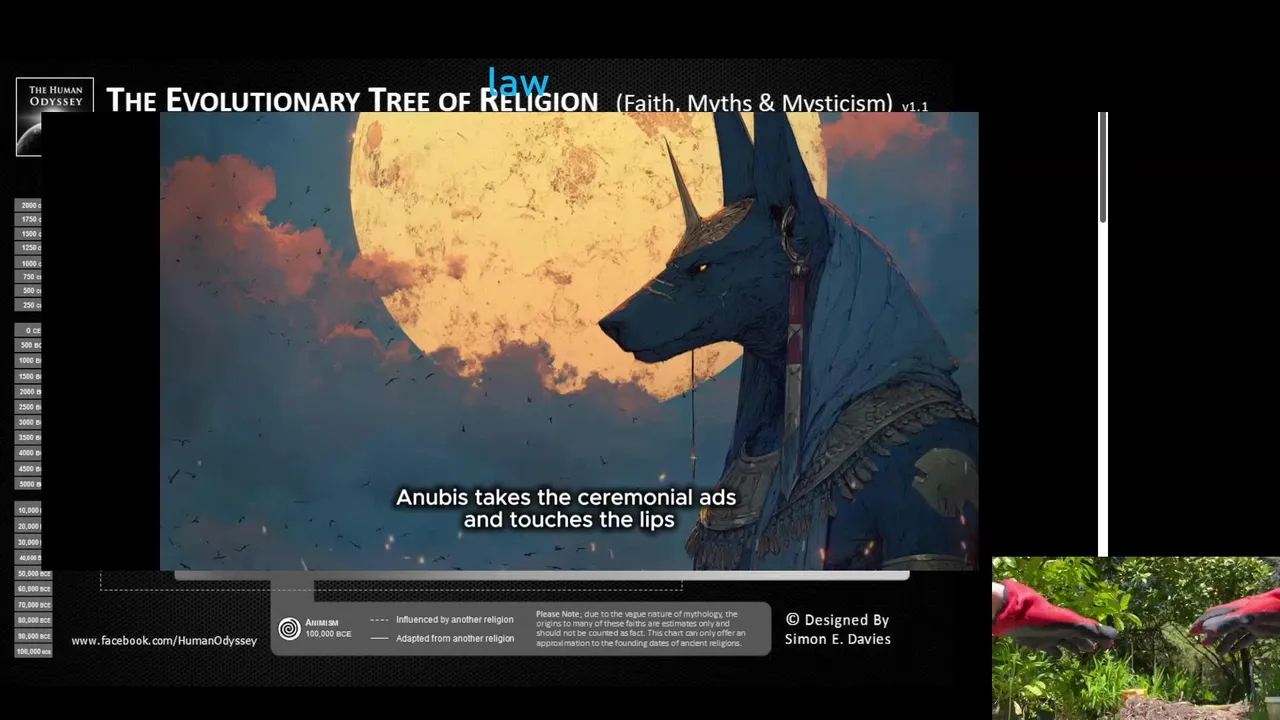Open the www.facebook.com/HumanOdyssey link
Screen dimensions: 1280x720
point(164,640)
